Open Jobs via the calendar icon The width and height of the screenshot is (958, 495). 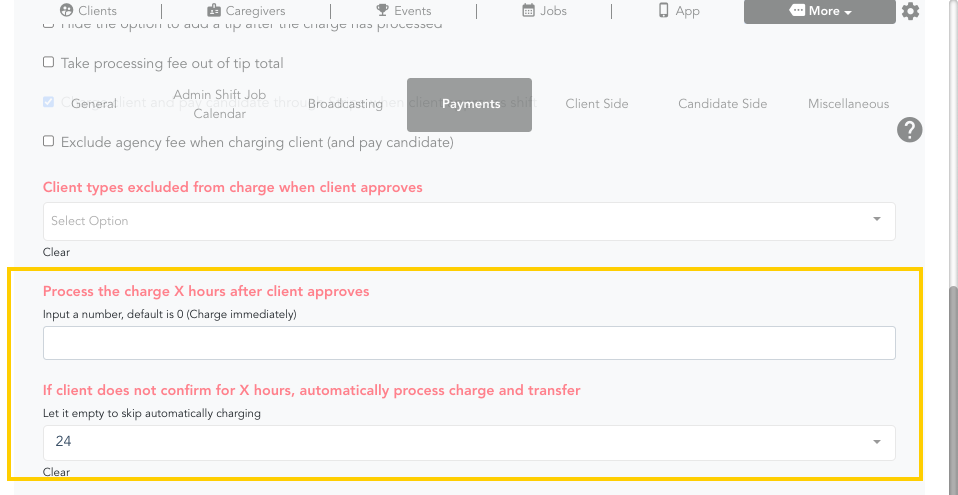coord(544,11)
